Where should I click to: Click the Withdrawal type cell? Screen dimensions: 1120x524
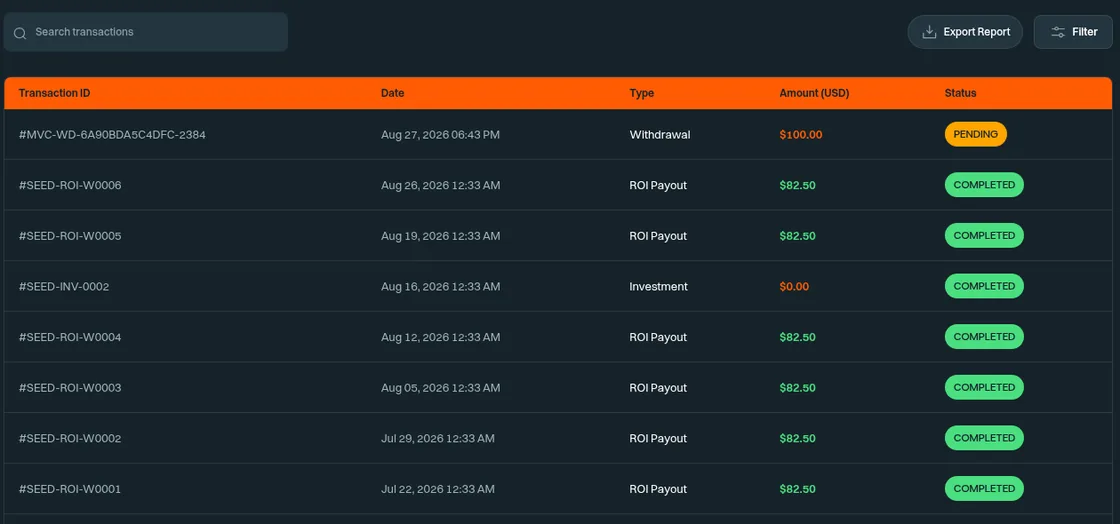click(x=660, y=134)
